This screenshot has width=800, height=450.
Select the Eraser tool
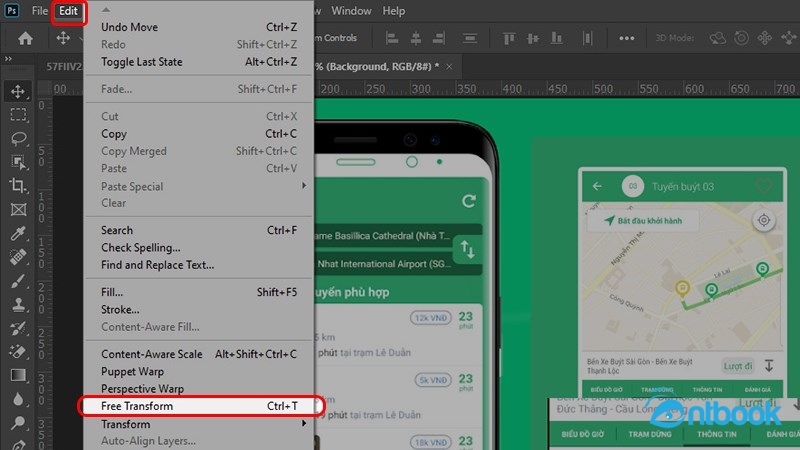click(x=18, y=352)
